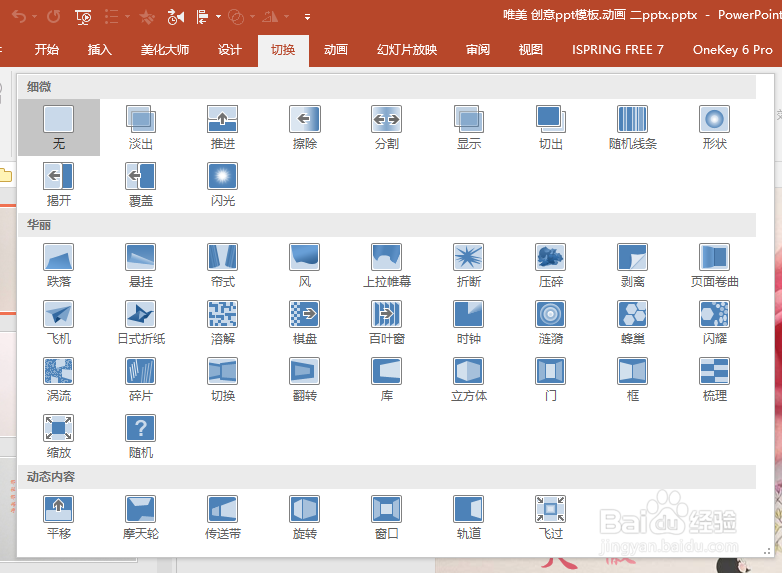This screenshot has height=573, width=782.
Task: Choose the 覆盖 cover transition
Action: (x=141, y=185)
